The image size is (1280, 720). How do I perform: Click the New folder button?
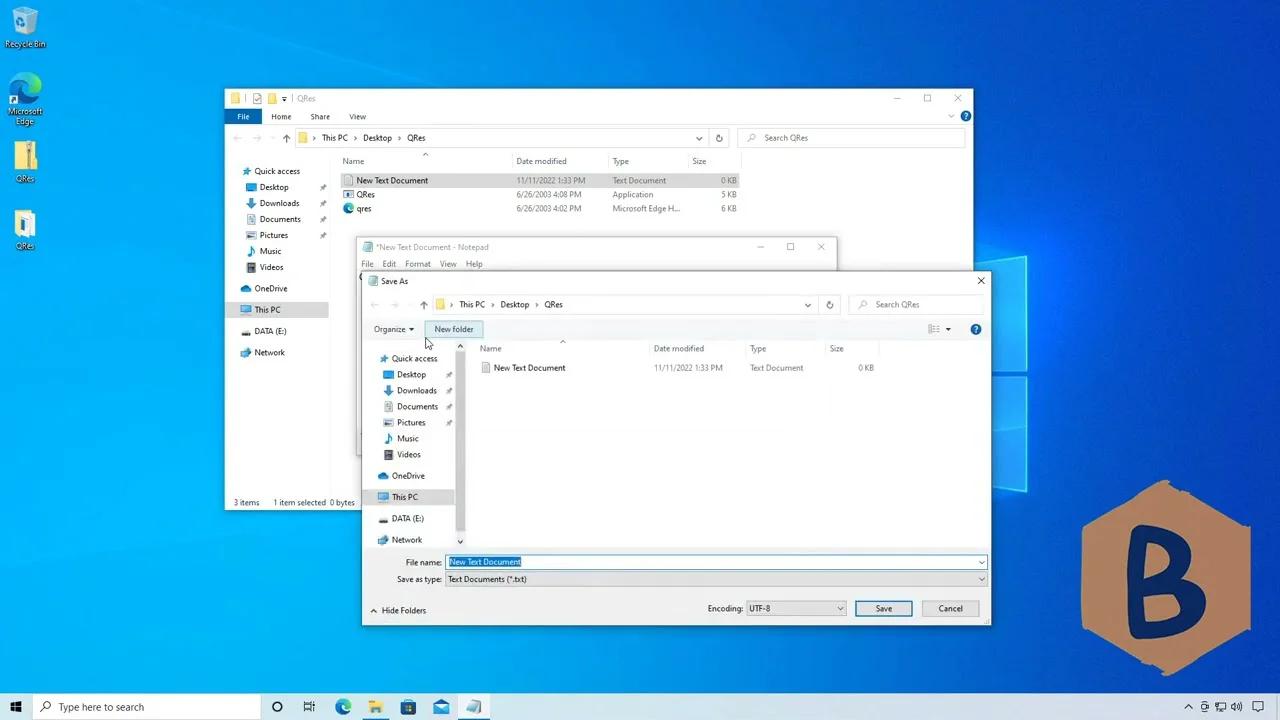[x=453, y=329]
